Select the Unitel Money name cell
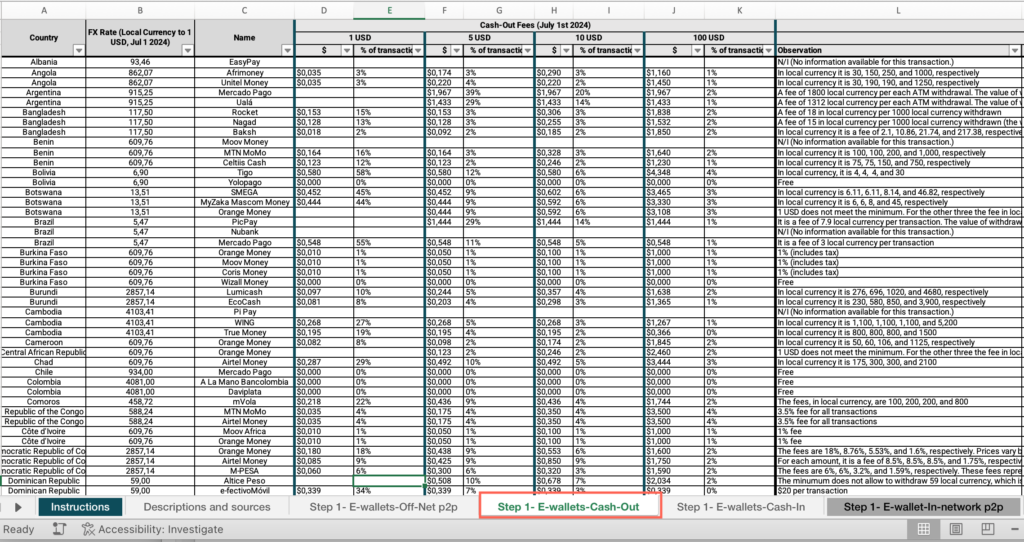The image size is (1024, 542). click(244, 82)
